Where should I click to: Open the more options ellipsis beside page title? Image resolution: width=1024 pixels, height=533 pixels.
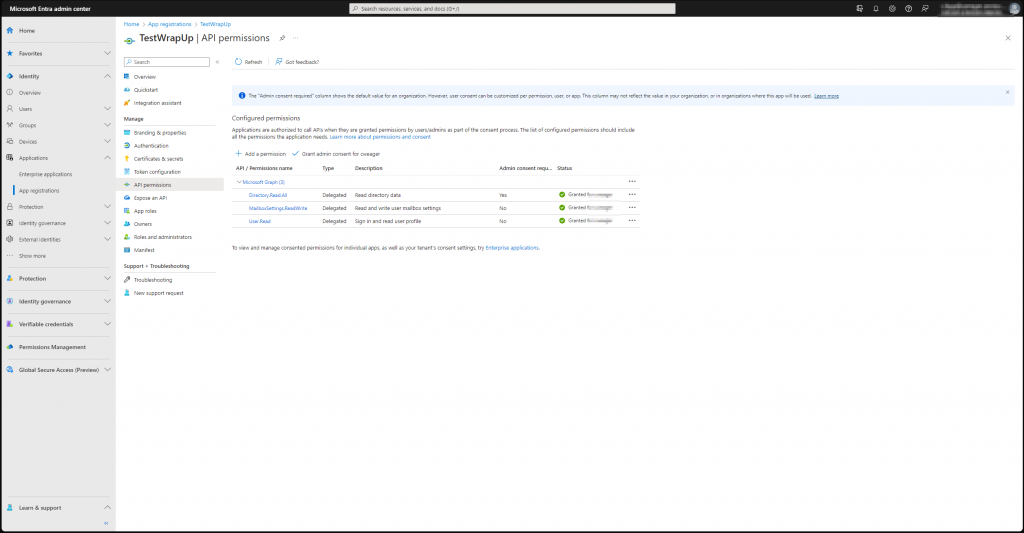click(x=295, y=38)
